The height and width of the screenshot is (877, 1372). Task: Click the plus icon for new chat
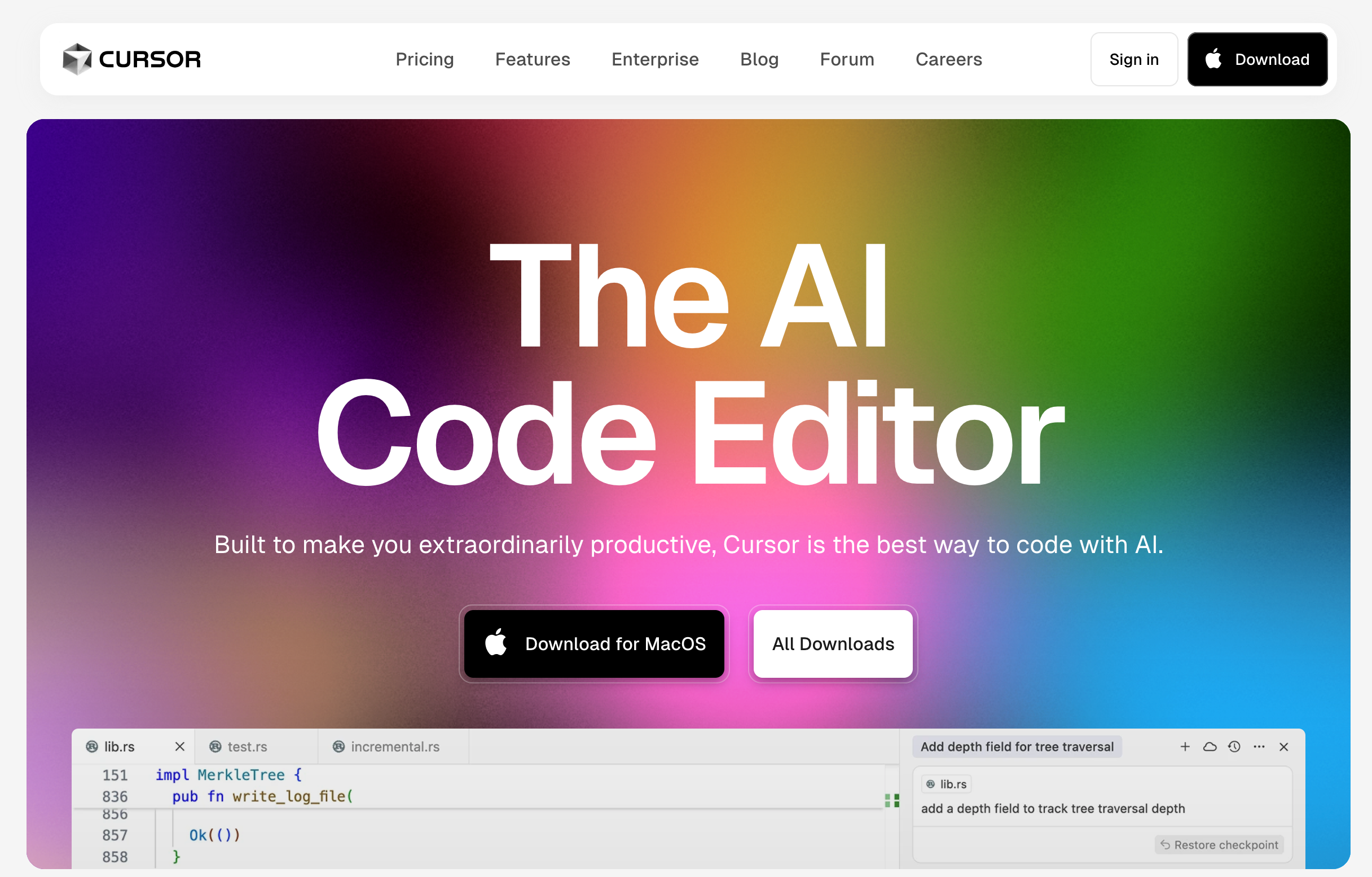tap(1185, 747)
